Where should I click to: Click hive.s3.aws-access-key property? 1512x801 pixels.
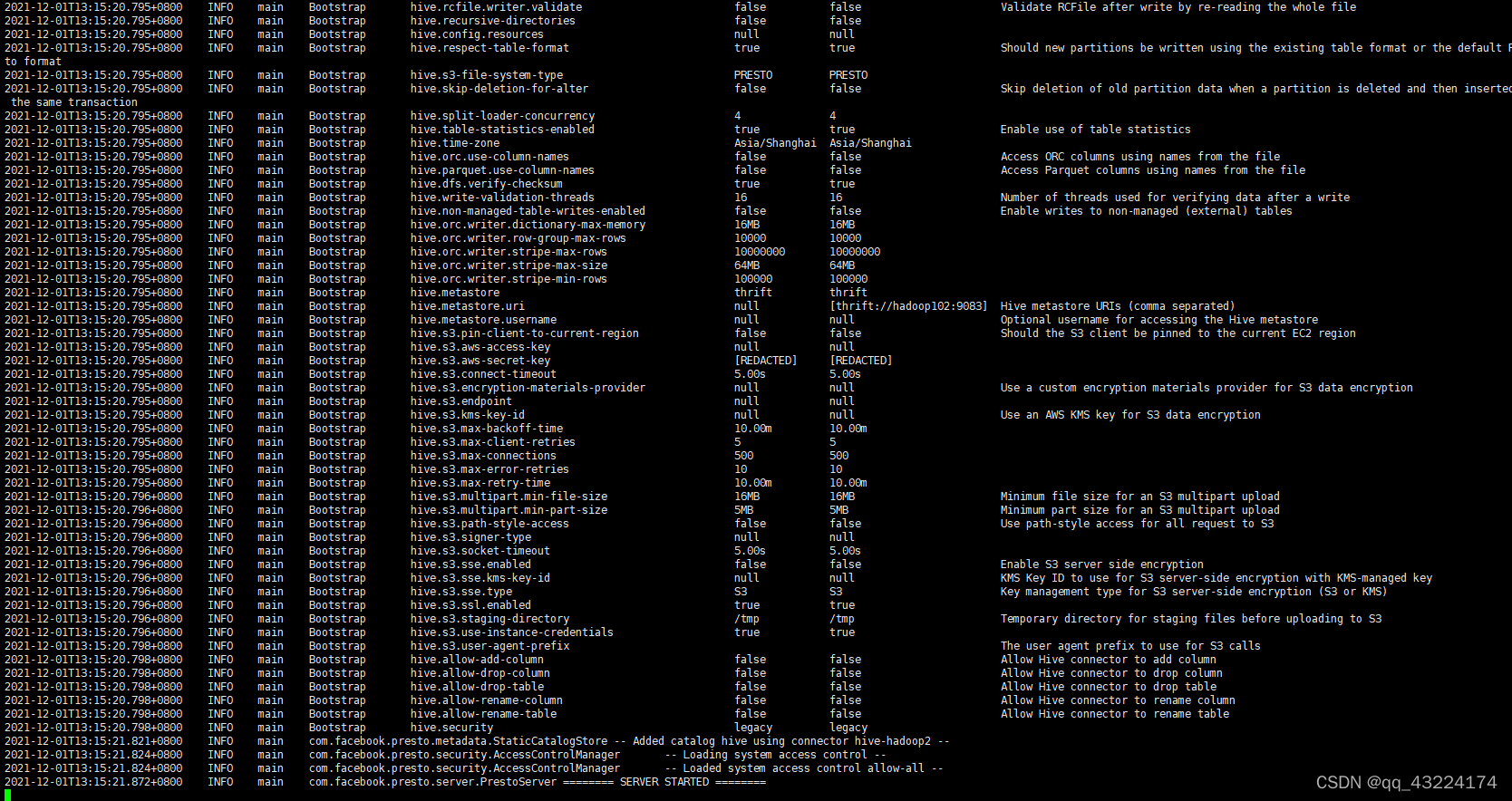[x=480, y=347]
